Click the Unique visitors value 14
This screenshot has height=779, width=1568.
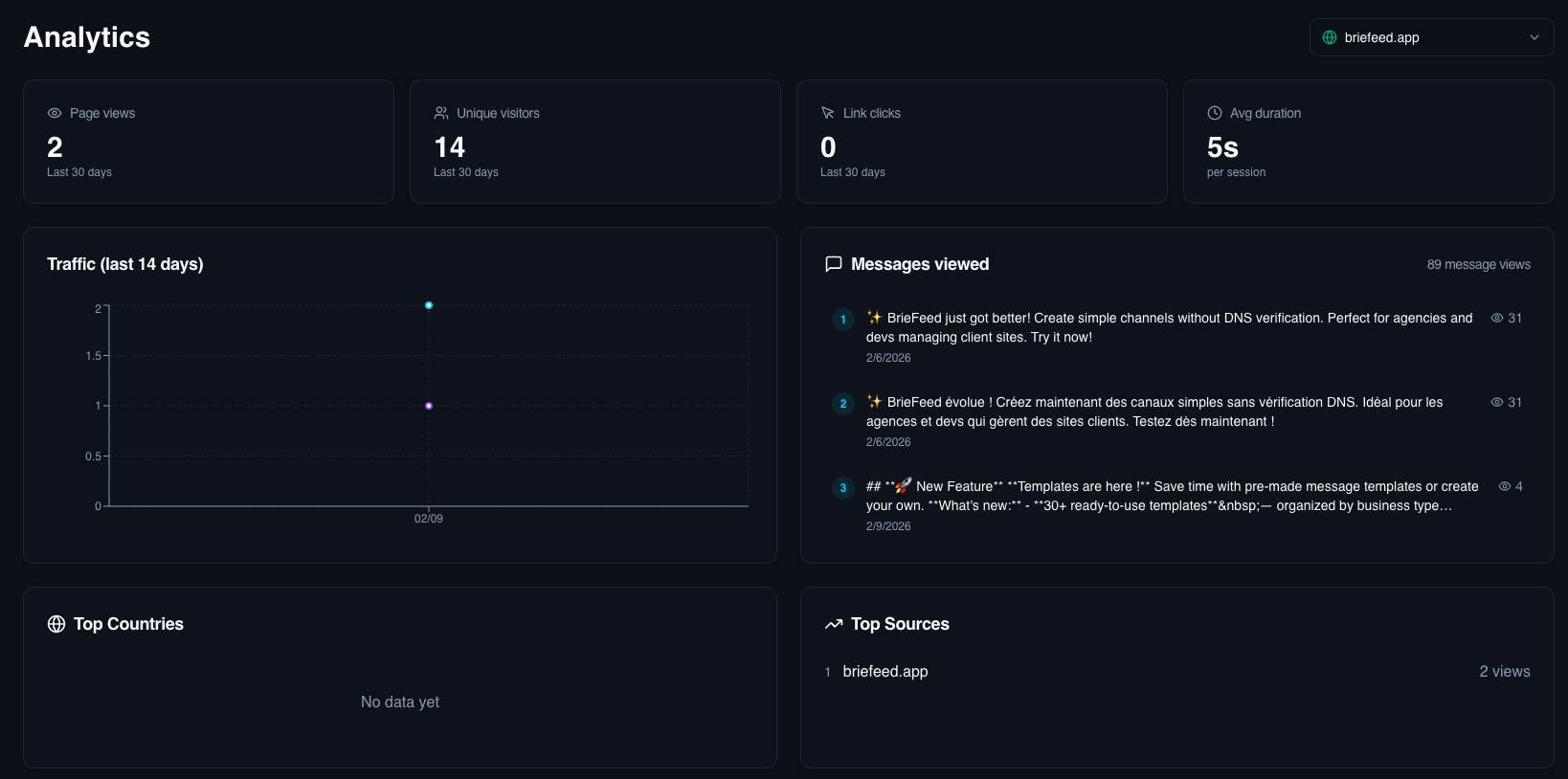[x=449, y=147]
